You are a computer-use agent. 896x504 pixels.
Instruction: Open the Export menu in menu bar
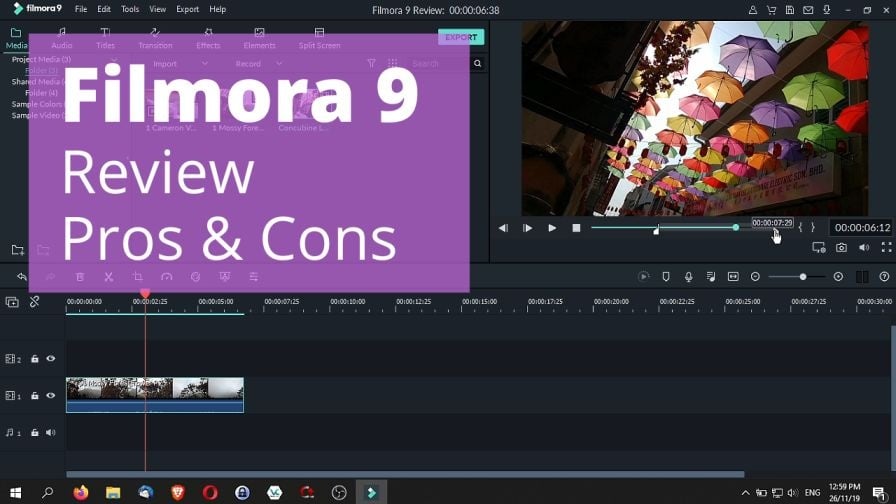tap(187, 9)
